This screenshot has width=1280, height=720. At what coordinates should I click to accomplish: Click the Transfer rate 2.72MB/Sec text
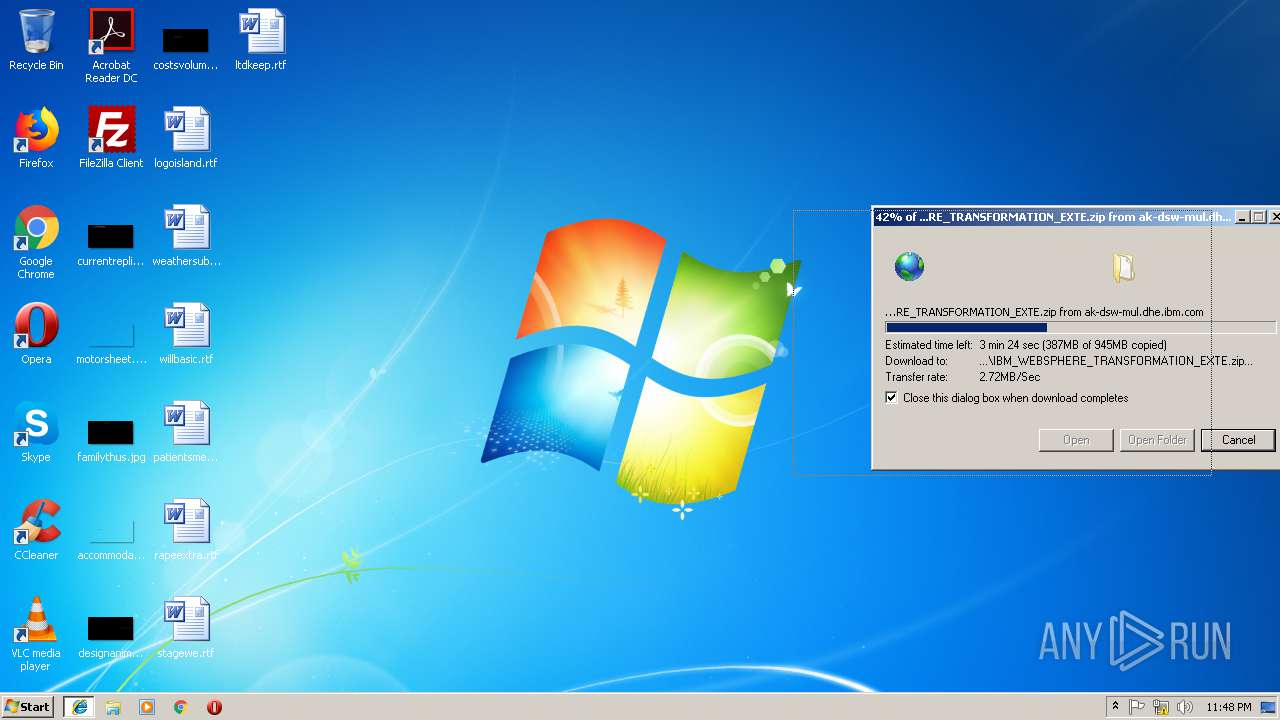[962, 377]
